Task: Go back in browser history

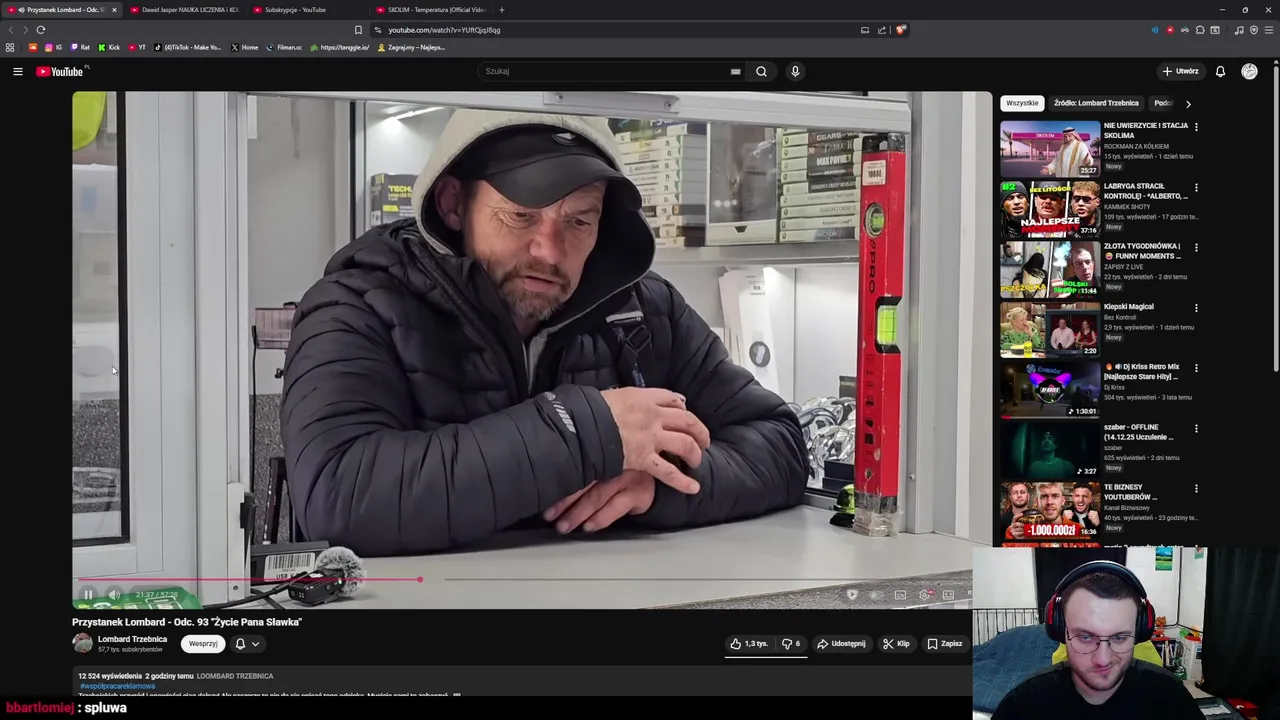Action: [12, 30]
